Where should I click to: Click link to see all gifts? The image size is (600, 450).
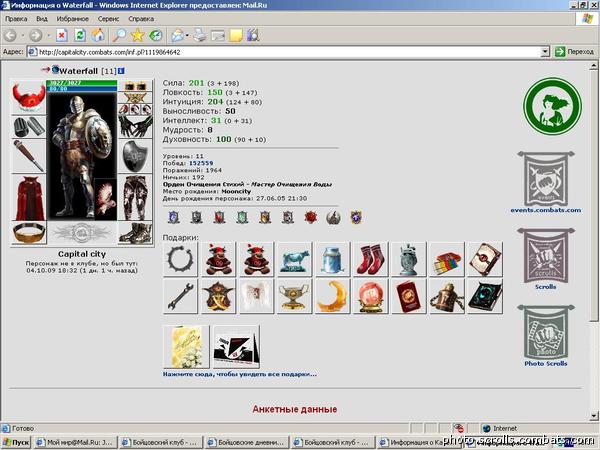[x=240, y=374]
